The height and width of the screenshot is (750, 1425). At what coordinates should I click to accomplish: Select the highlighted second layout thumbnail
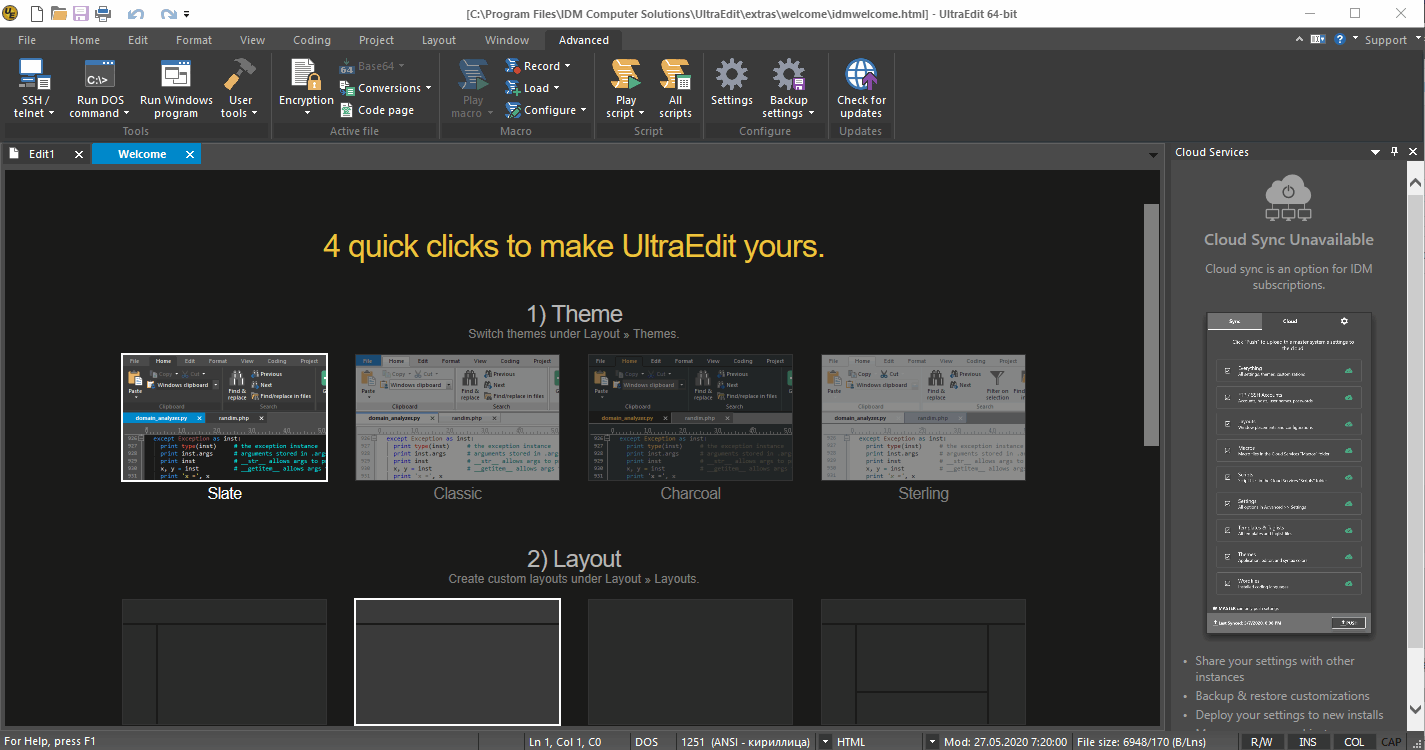[458, 661]
